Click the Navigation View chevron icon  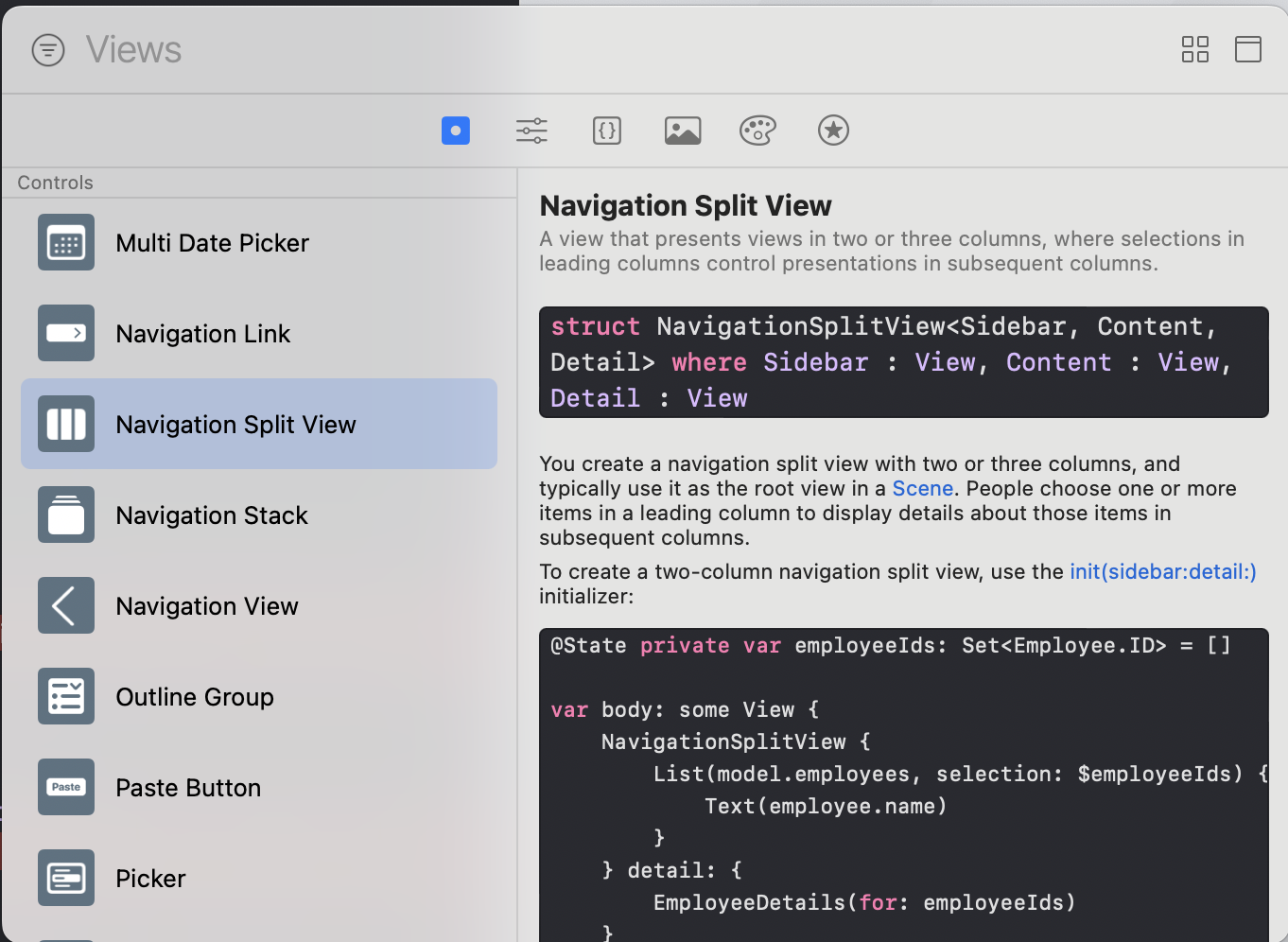66,606
